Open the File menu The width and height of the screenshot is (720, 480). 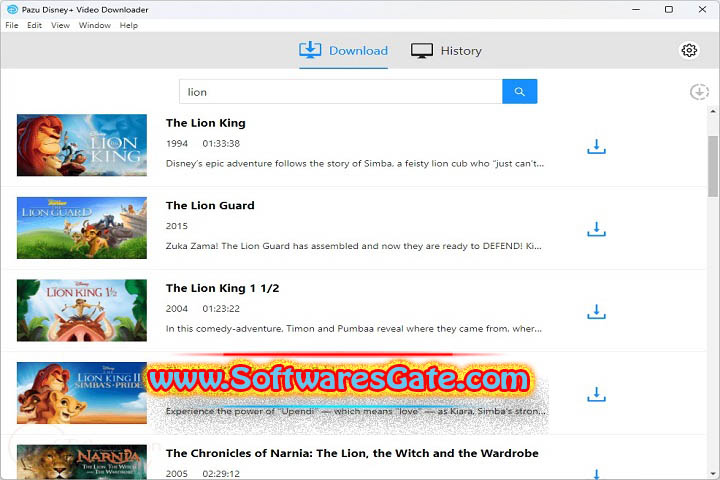(x=12, y=25)
